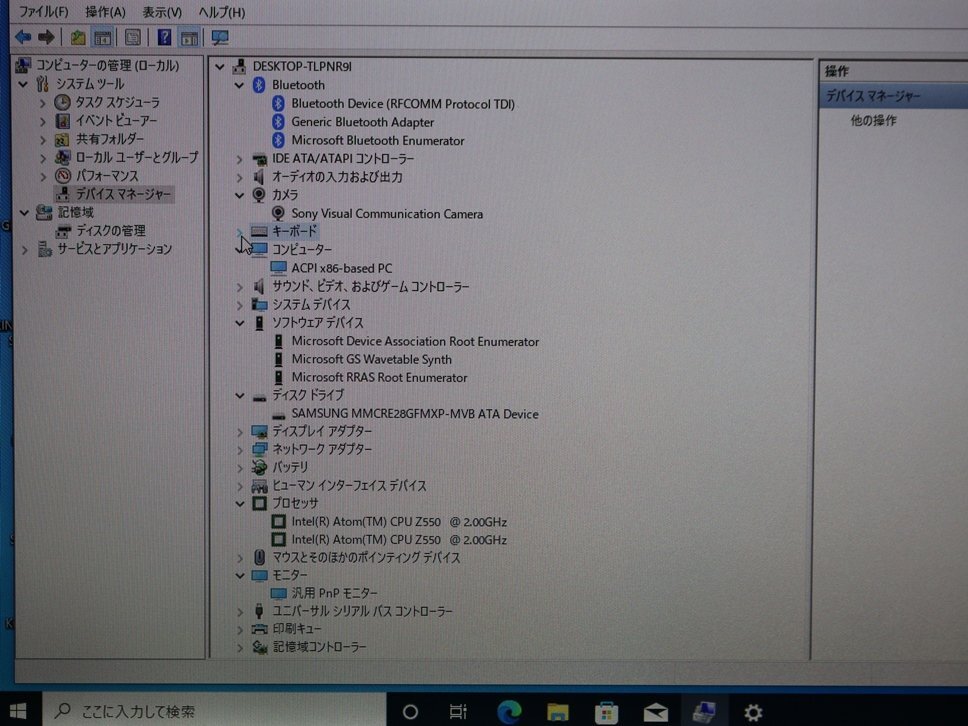
Task: Select 共有フォルダー in the tree
Action: coord(109,139)
